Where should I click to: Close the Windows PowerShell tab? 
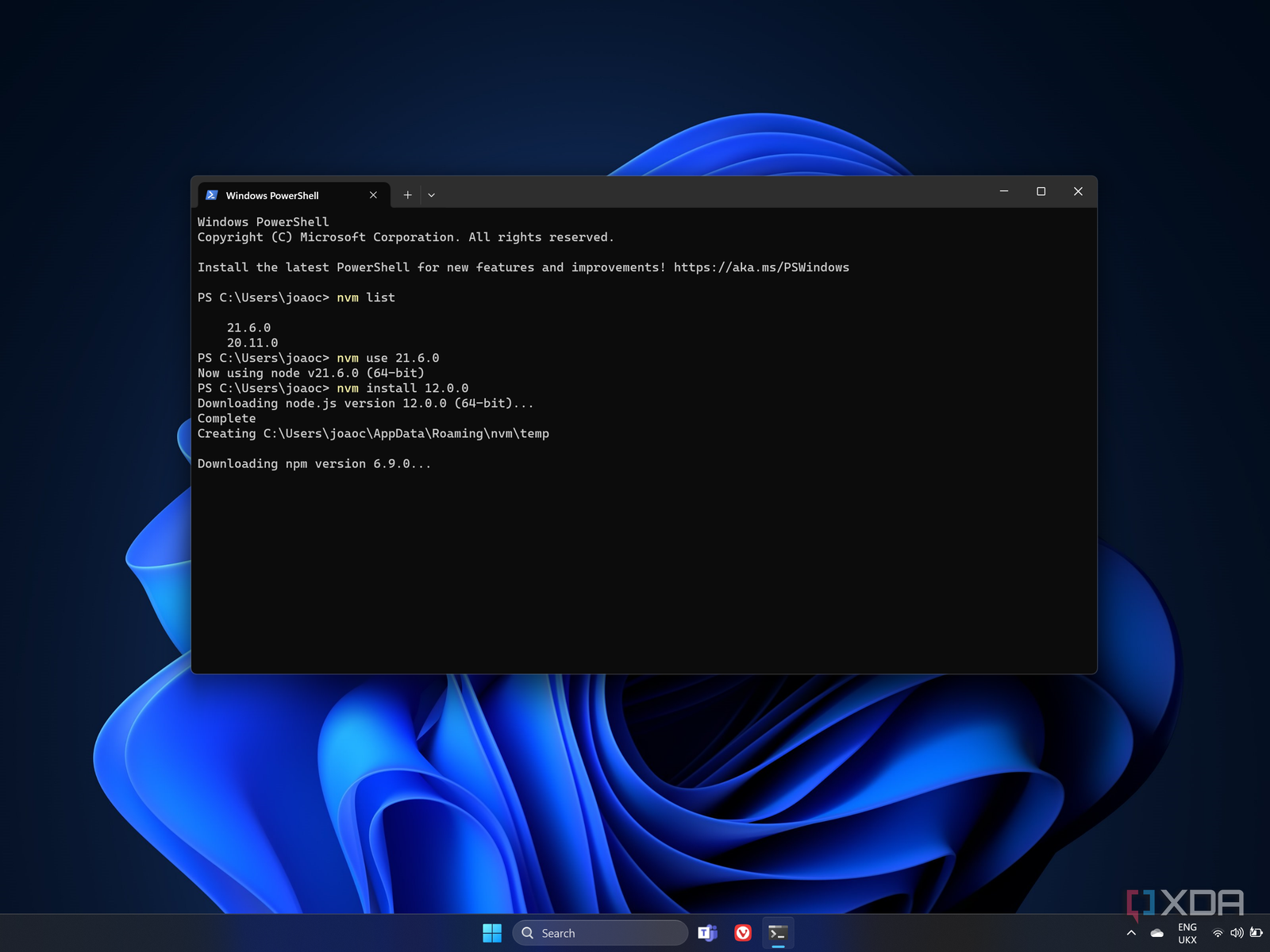(373, 195)
